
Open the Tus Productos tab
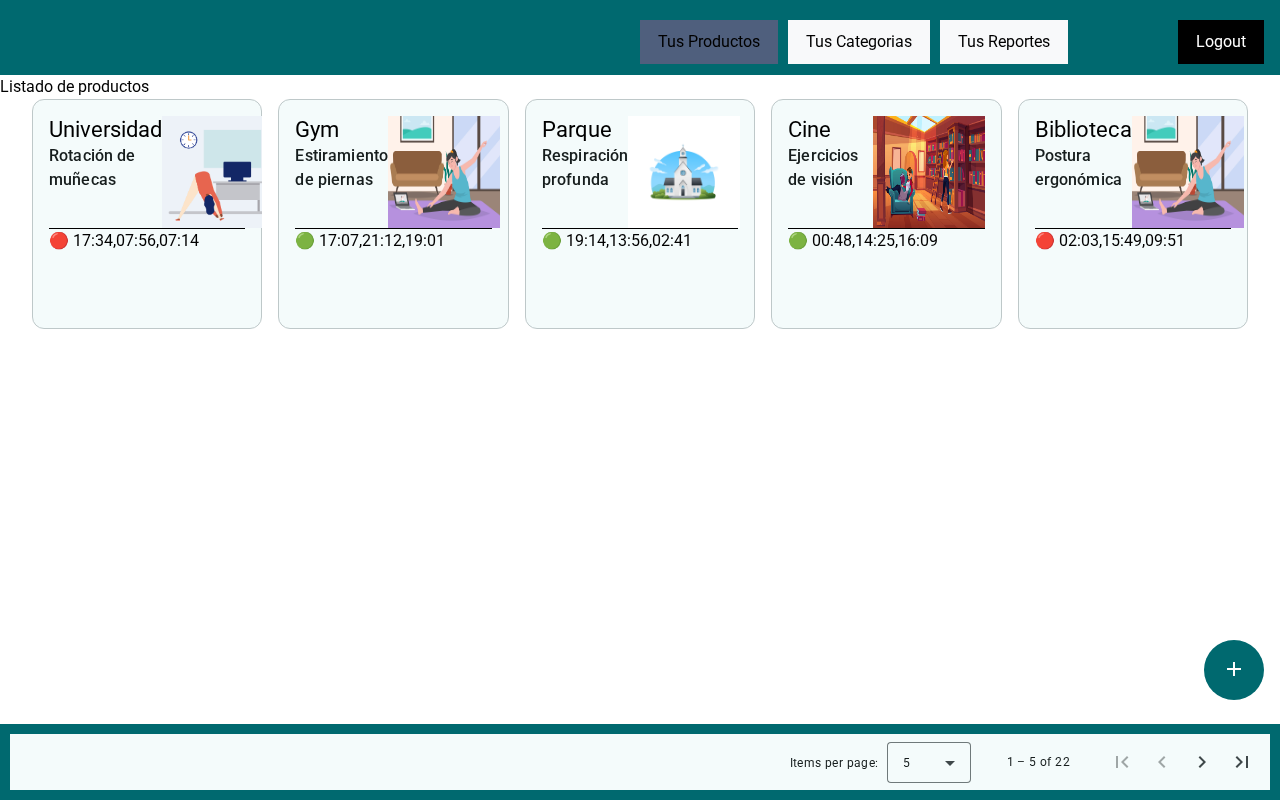[709, 42]
